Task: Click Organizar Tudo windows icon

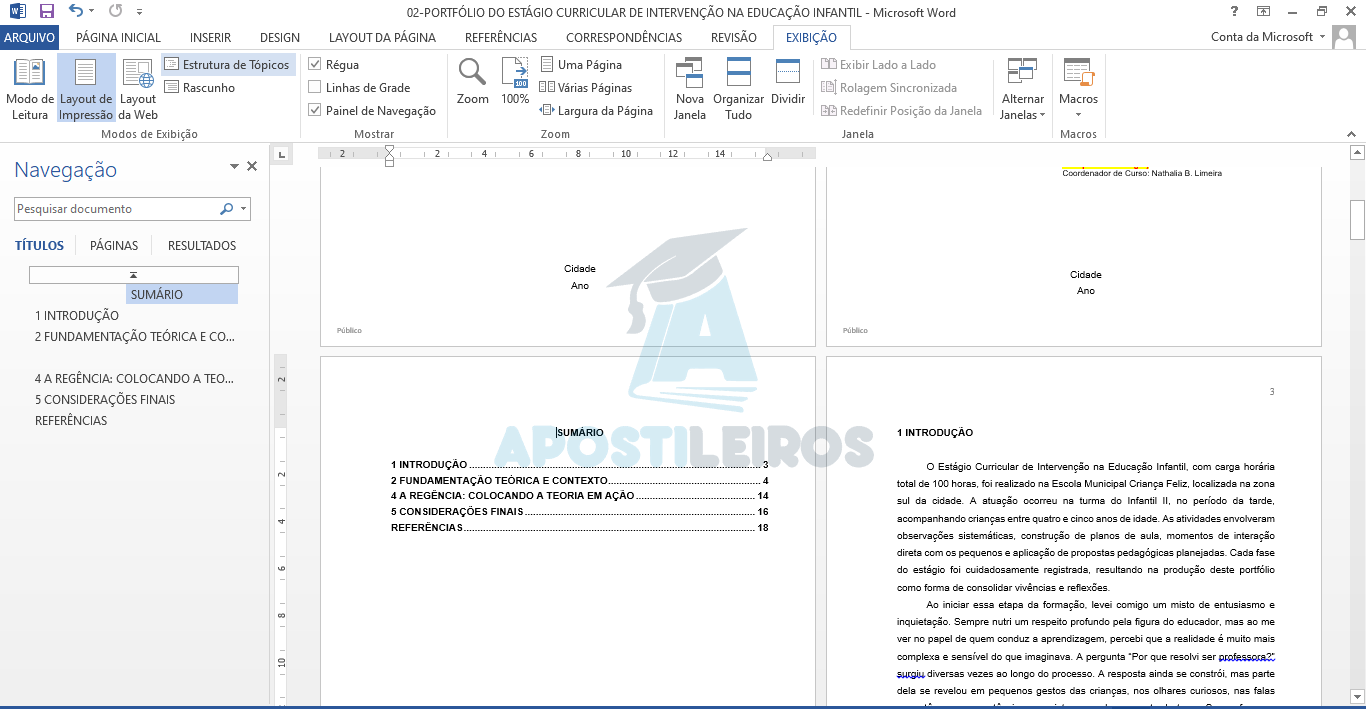Action: pyautogui.click(x=738, y=88)
